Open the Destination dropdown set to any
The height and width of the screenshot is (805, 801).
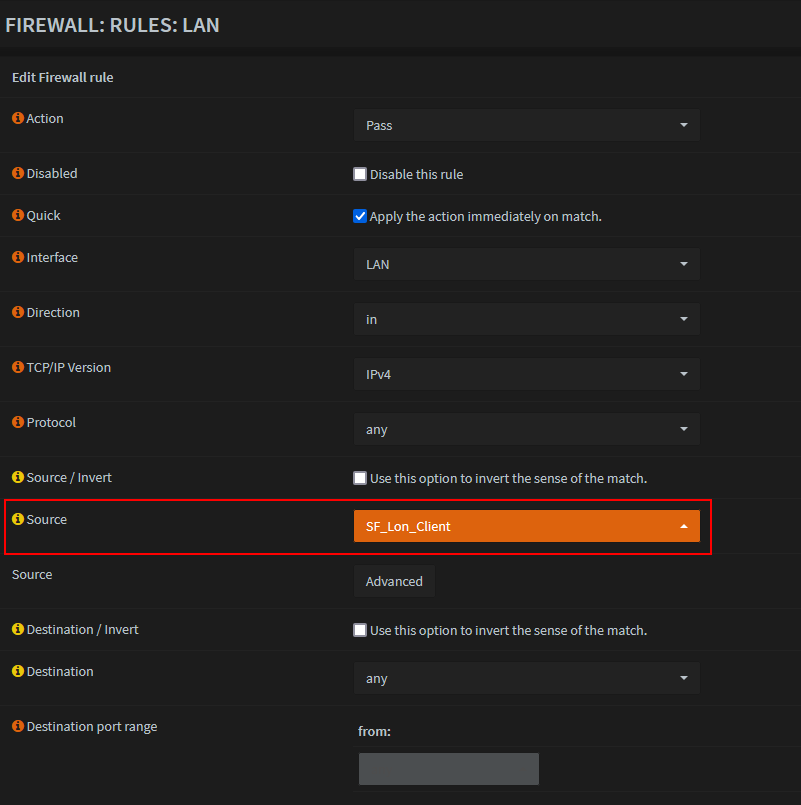coord(526,678)
